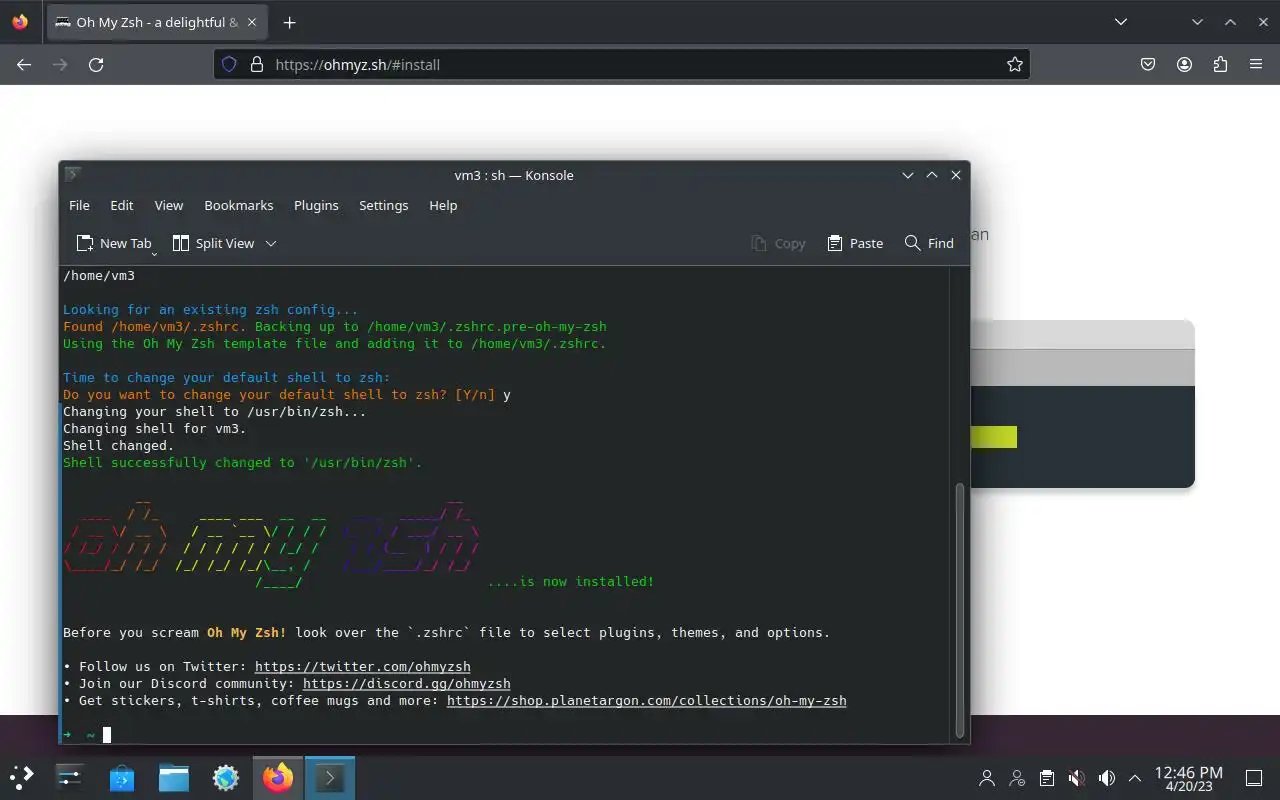Focus the ohmyz.sh address bar

pos(620,64)
